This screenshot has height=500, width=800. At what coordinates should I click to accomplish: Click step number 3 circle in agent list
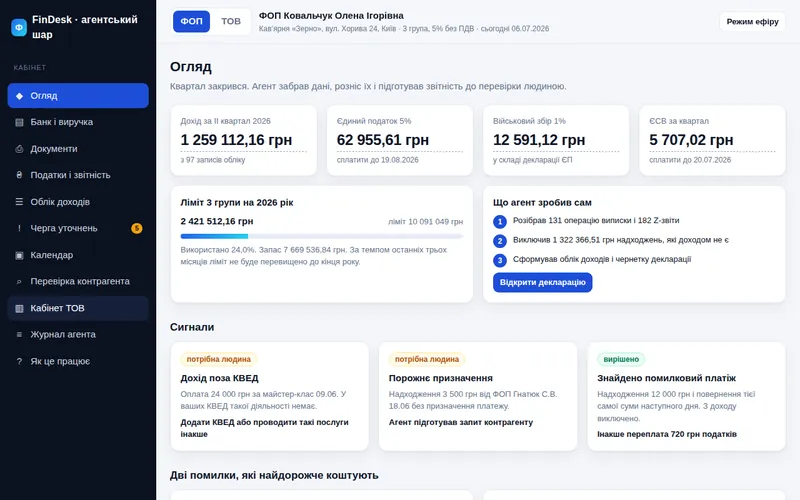pos(500,260)
